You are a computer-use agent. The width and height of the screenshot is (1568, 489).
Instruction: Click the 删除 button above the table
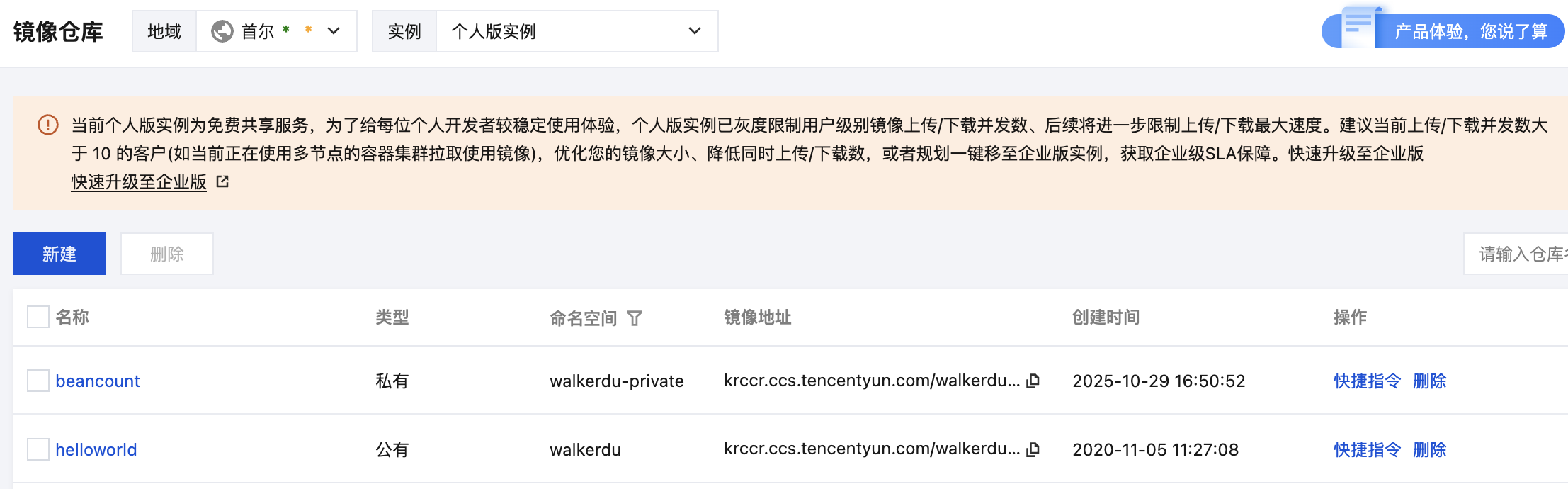167,254
